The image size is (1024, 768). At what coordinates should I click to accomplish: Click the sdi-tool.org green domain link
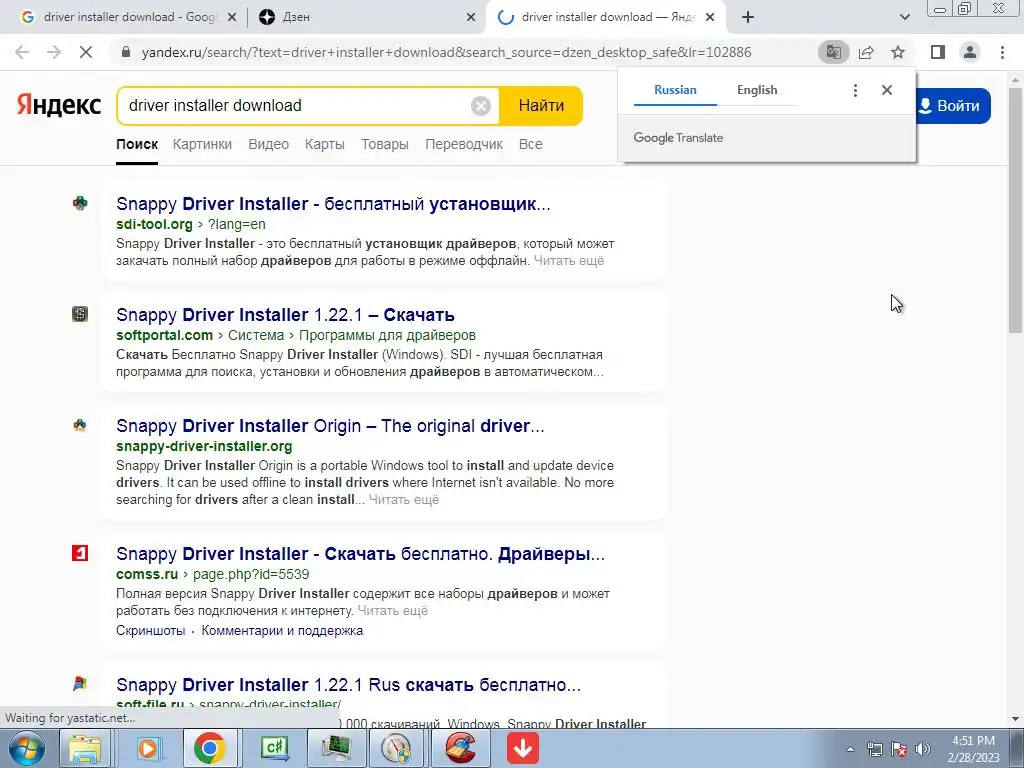(x=154, y=224)
